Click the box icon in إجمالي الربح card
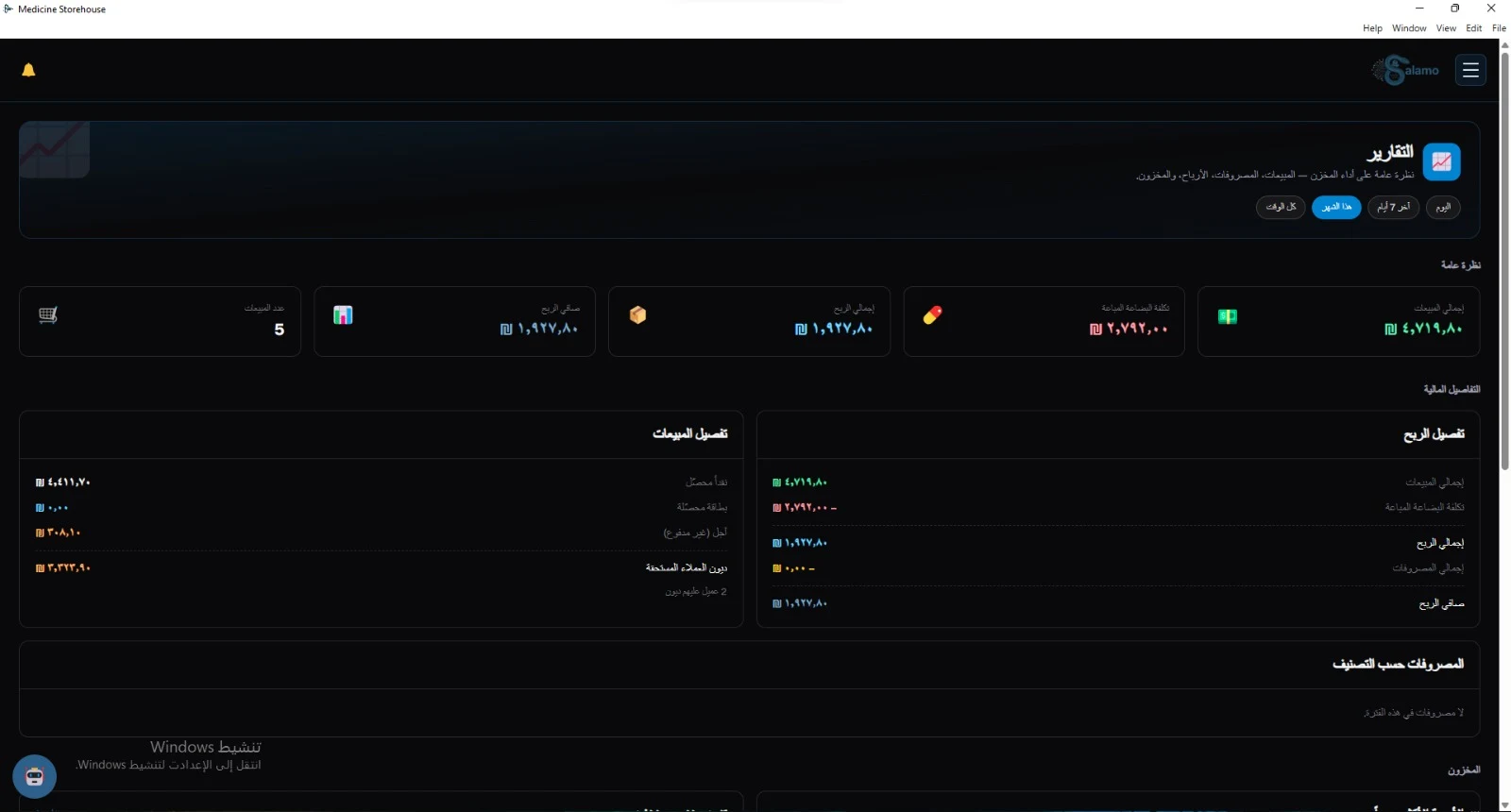 (637, 315)
